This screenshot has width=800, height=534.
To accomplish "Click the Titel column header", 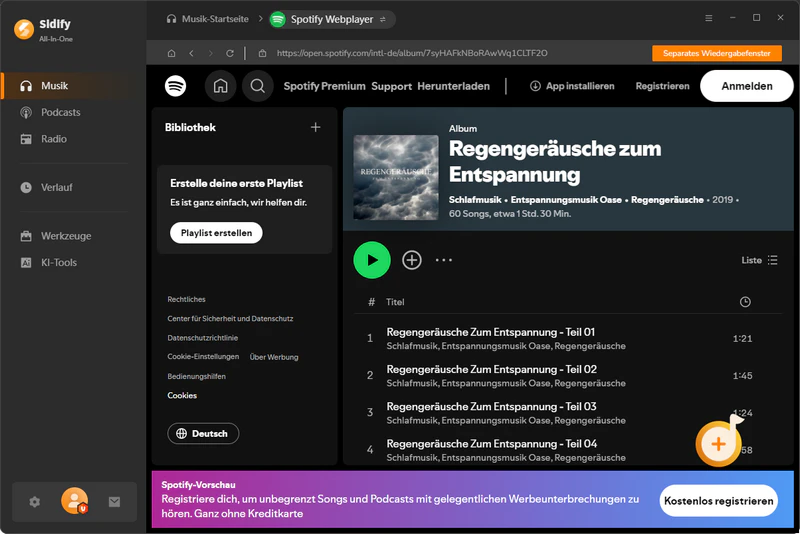I will coord(395,302).
